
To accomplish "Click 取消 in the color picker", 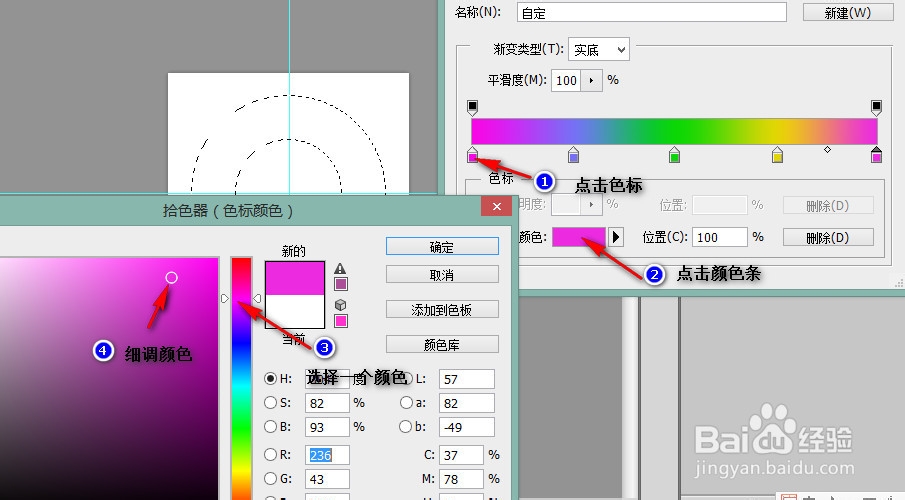I will (x=442, y=275).
